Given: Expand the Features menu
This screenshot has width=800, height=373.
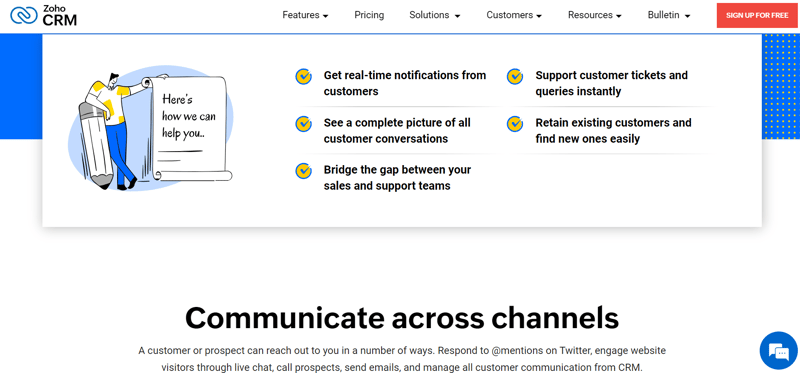Looking at the screenshot, I should 305,15.
